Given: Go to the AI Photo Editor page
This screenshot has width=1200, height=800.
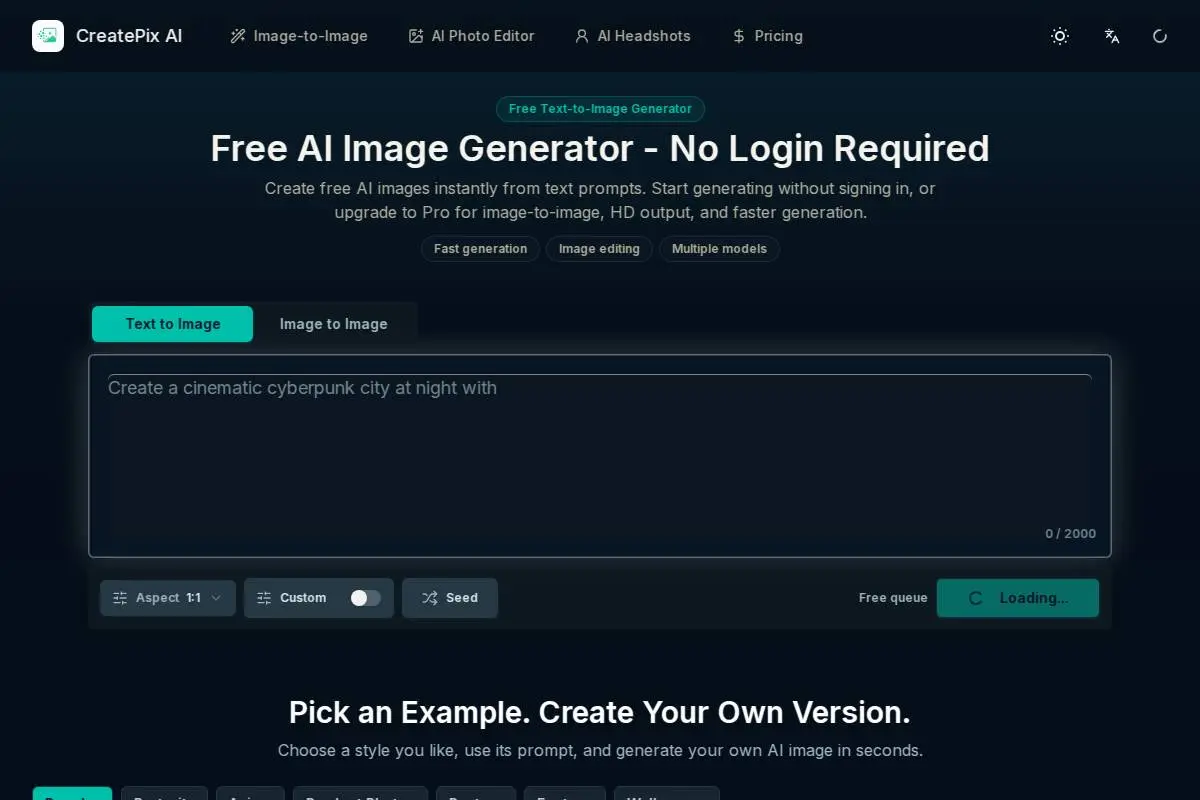Looking at the screenshot, I should (472, 36).
